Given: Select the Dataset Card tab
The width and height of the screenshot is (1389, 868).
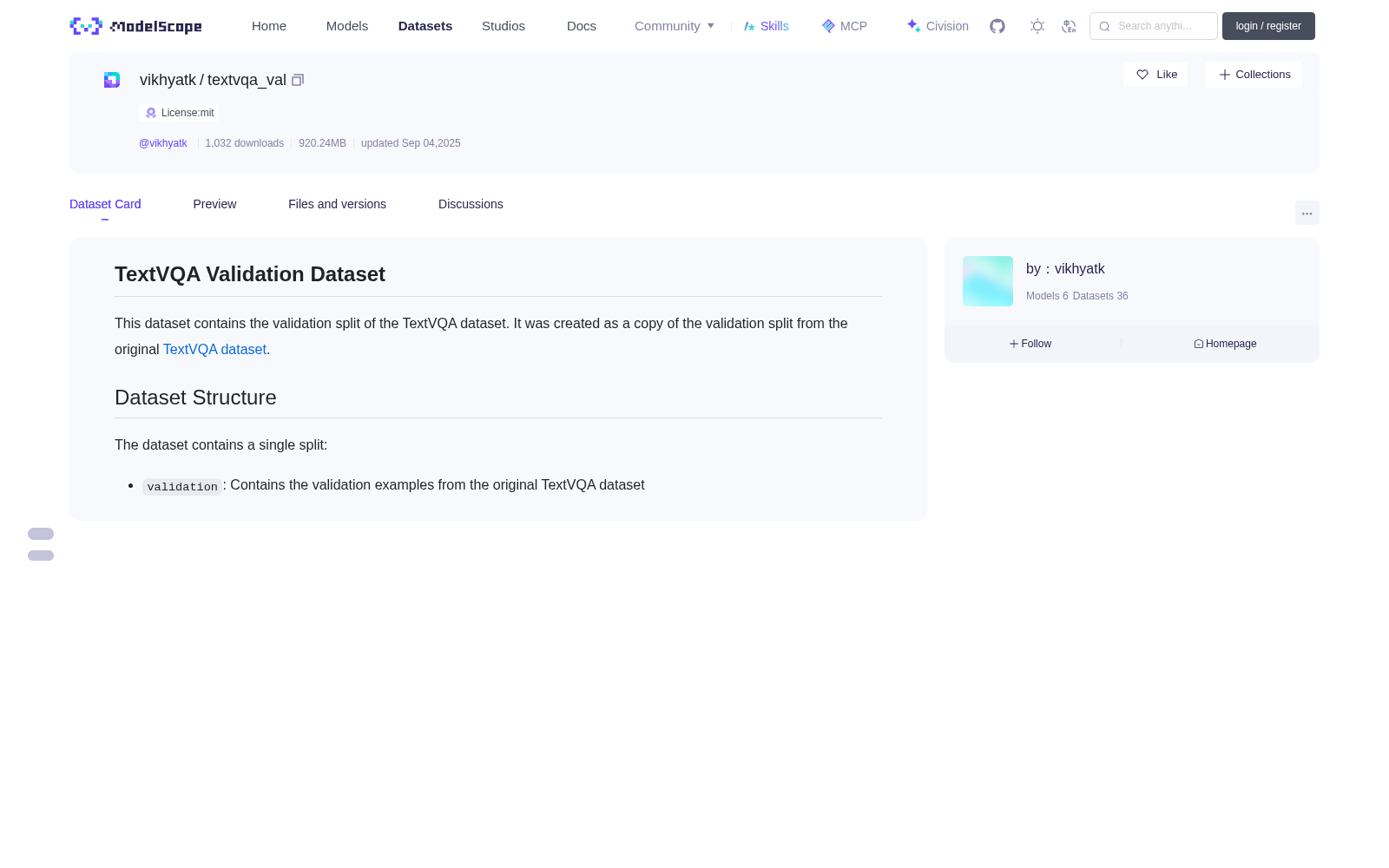Looking at the screenshot, I should [105, 204].
